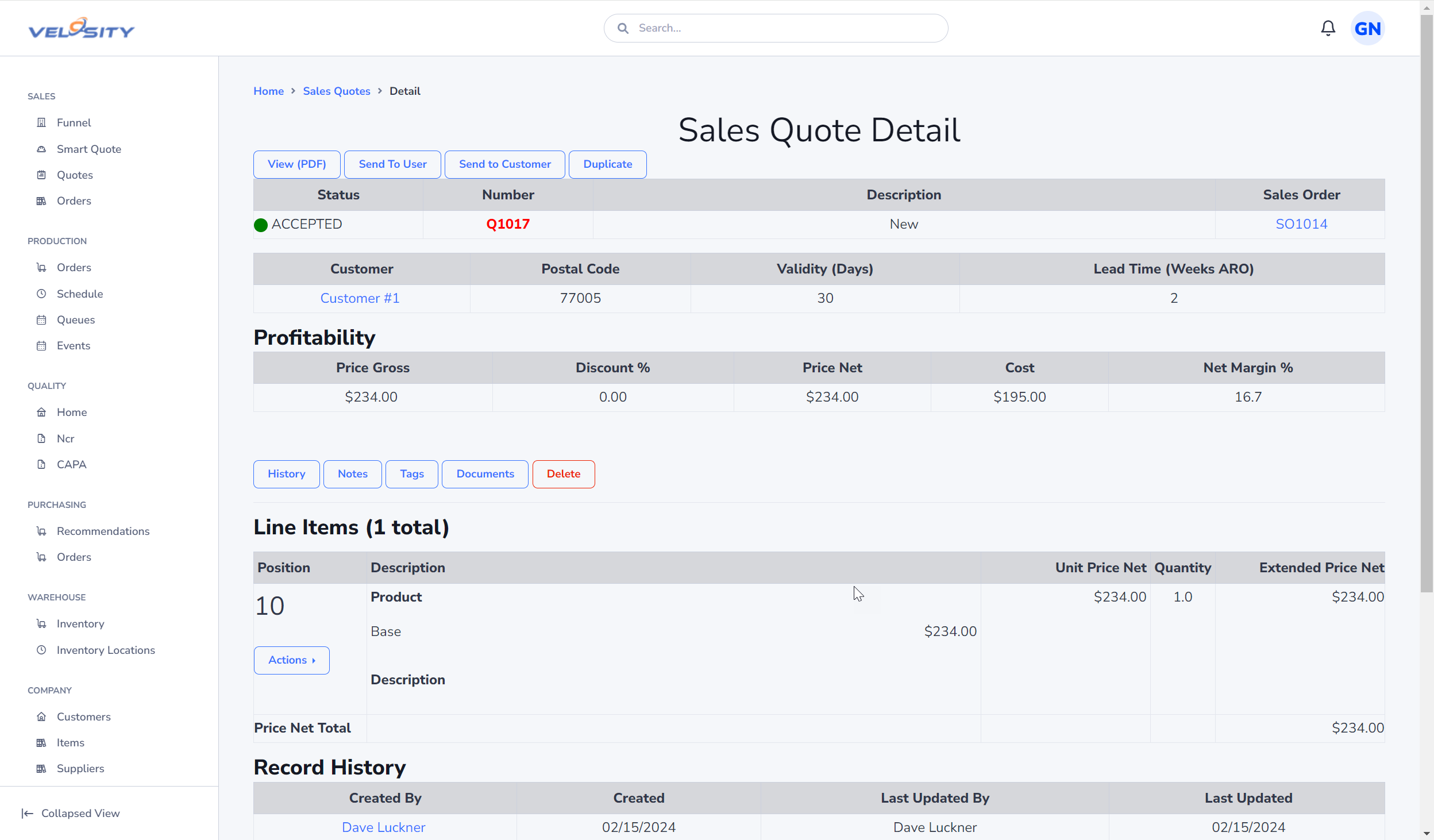
Task: Click Send to Customer button
Action: (505, 164)
